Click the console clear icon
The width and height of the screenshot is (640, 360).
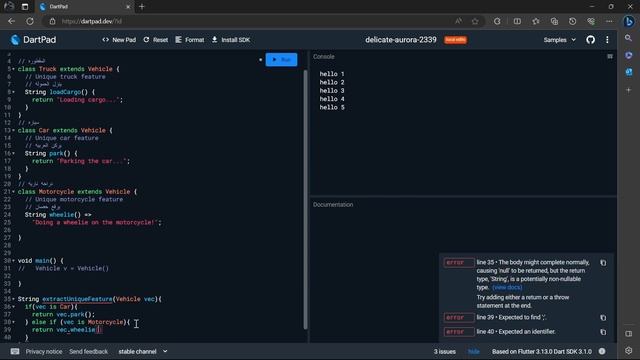[x=610, y=56]
